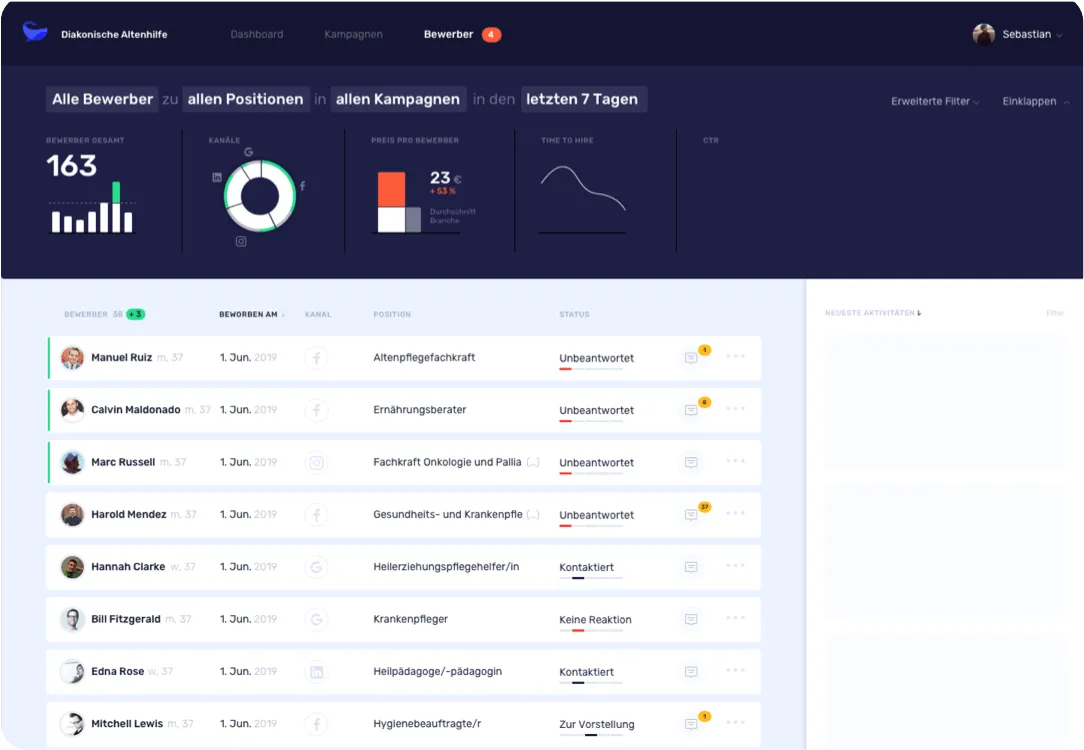Click the LinkedIn channel icon for Edna Rose
The width and height of the screenshot is (1084, 750).
pos(316,671)
